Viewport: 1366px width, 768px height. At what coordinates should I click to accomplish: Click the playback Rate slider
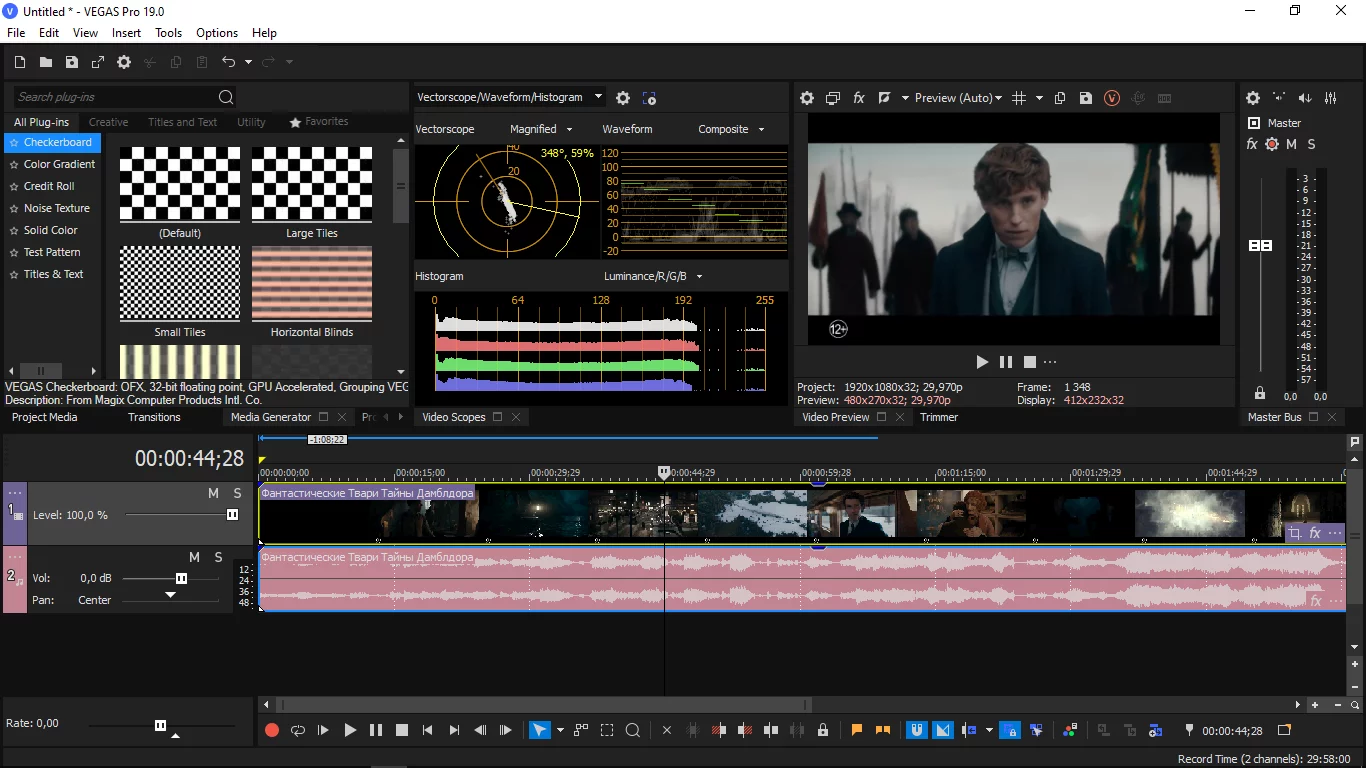point(160,725)
